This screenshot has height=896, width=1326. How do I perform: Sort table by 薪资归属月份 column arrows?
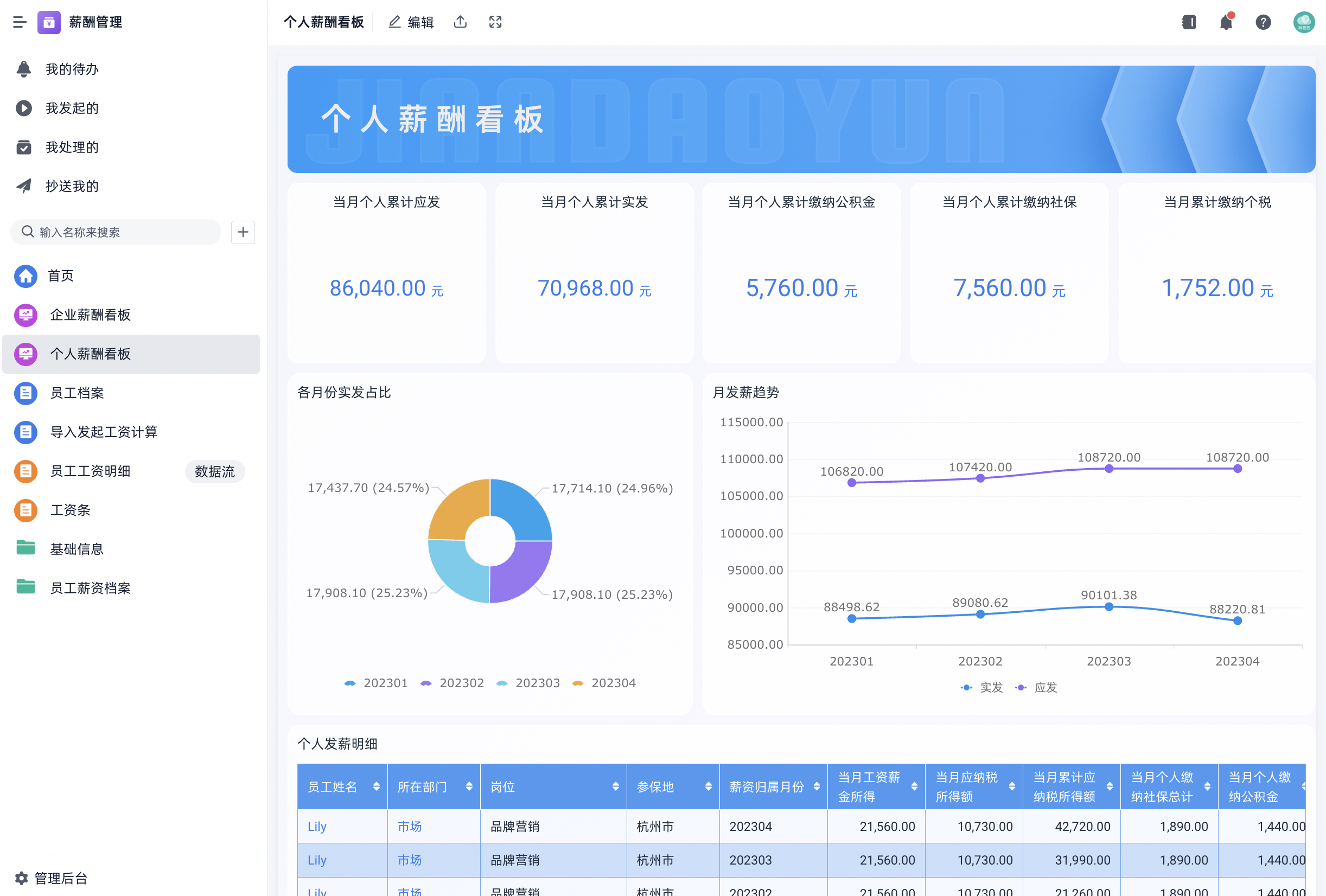click(x=817, y=786)
